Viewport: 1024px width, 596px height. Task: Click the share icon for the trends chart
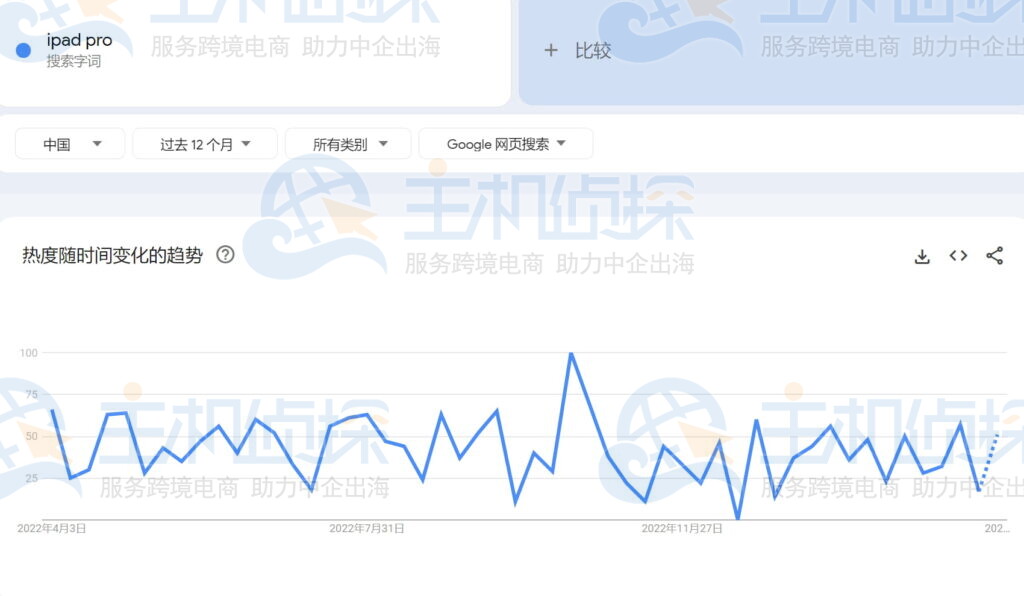(x=995, y=256)
